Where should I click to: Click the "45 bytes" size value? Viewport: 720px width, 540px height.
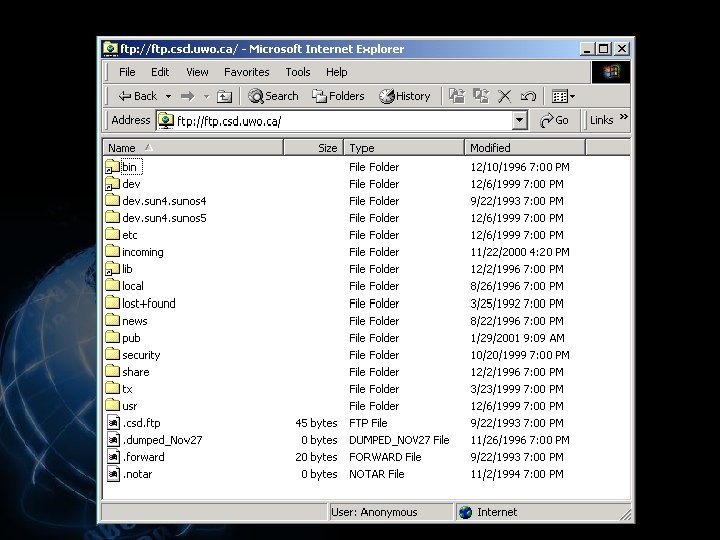coord(316,423)
